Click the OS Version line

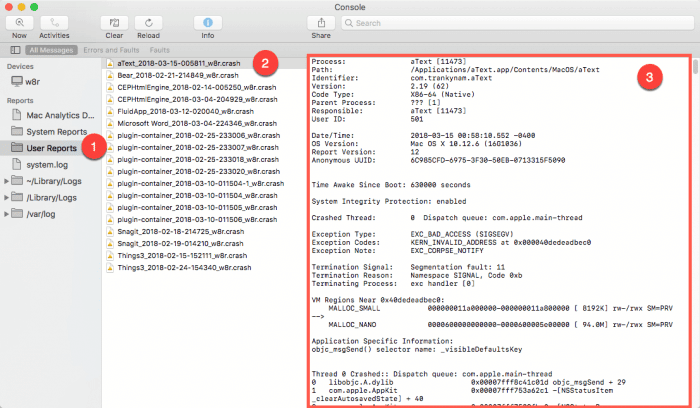point(417,144)
